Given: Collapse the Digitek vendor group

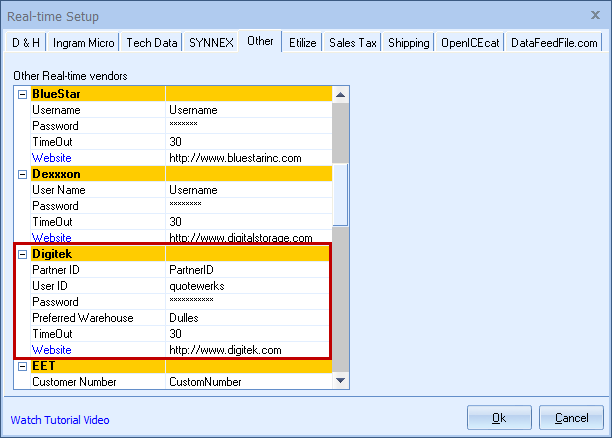Looking at the screenshot, I should pos(23,254).
